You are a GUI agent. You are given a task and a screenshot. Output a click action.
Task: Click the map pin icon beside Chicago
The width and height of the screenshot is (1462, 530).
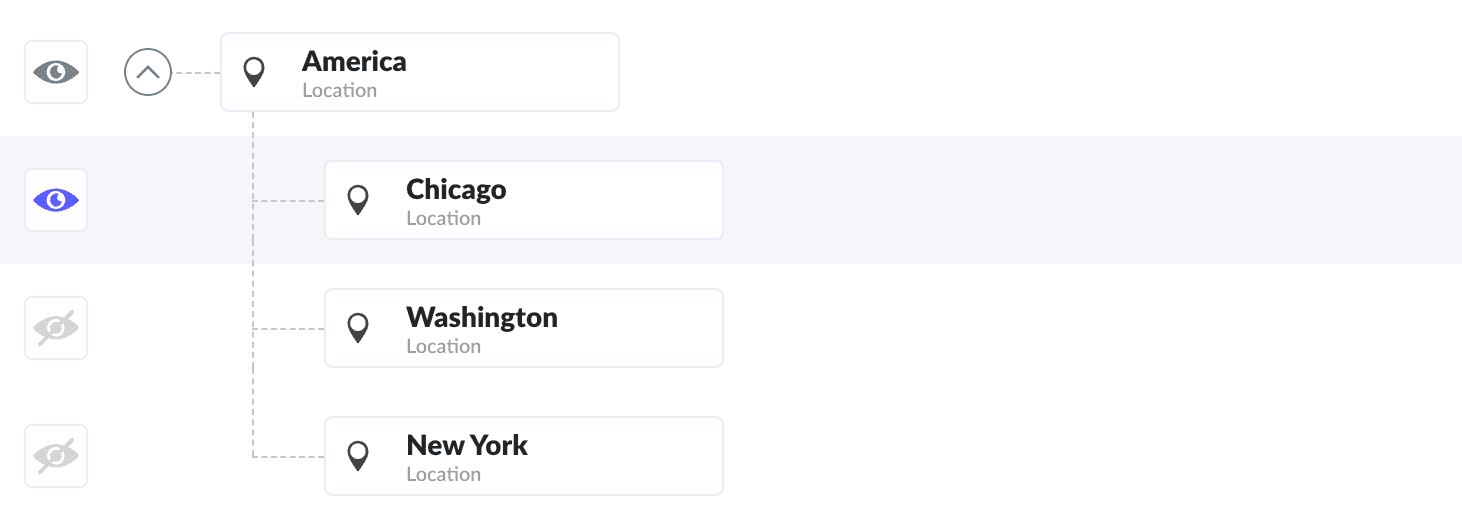pos(358,200)
